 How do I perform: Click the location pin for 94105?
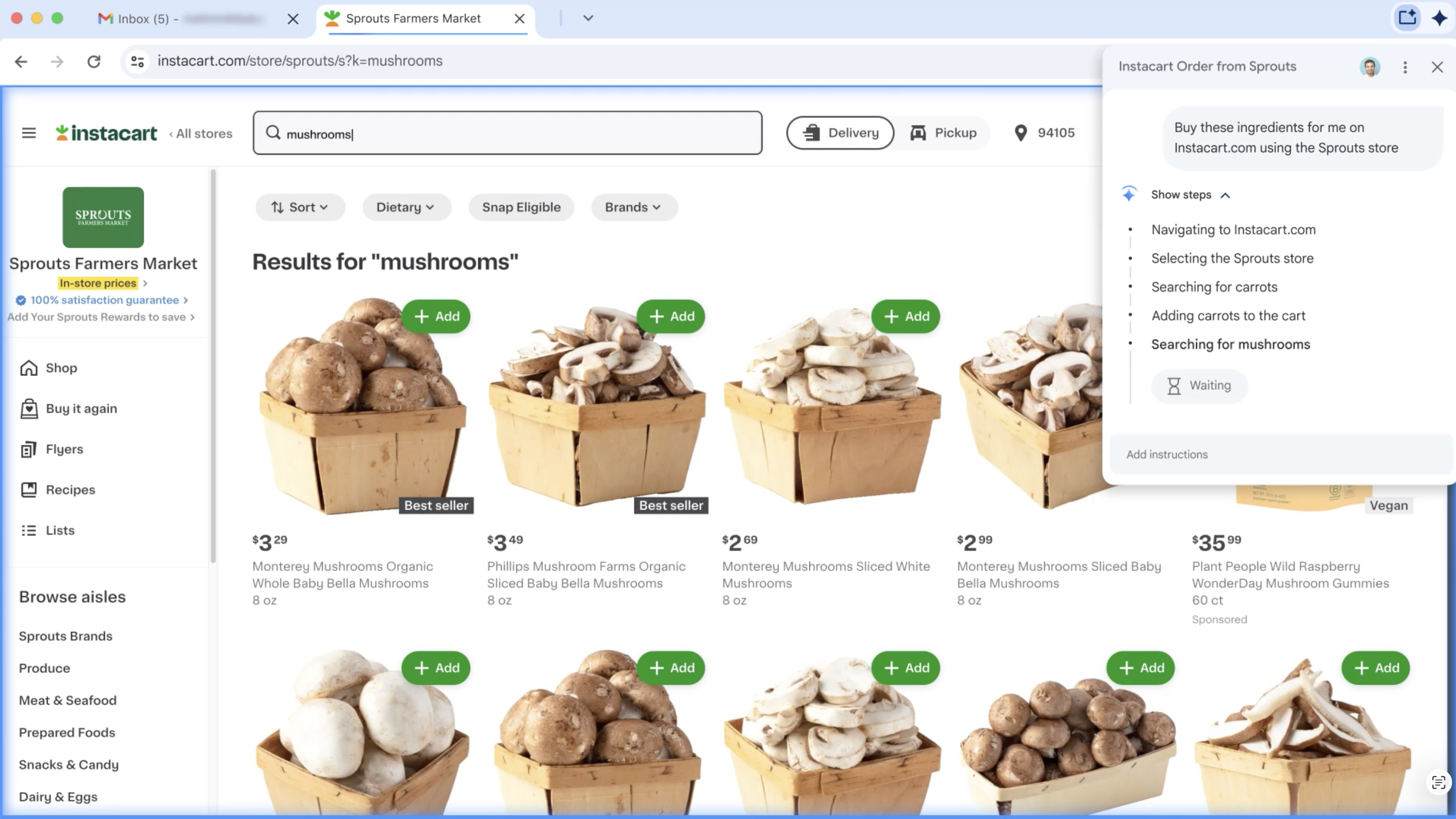point(1020,133)
